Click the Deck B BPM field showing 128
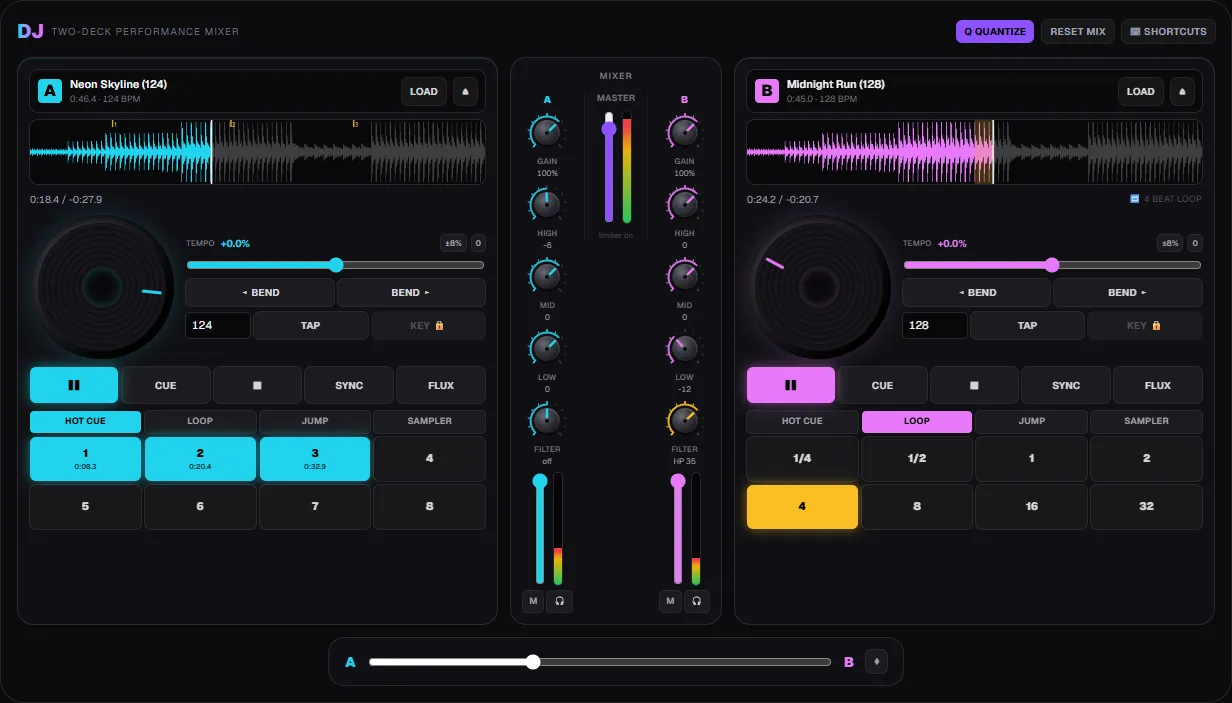The width and height of the screenshot is (1232, 703). tap(935, 325)
